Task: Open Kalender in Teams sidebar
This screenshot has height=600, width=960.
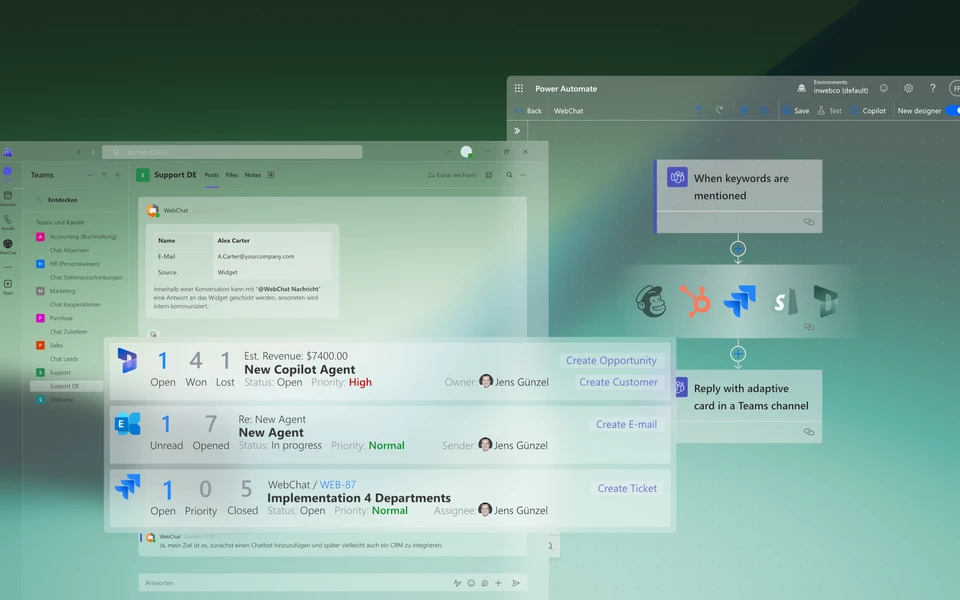Action: click(7, 198)
